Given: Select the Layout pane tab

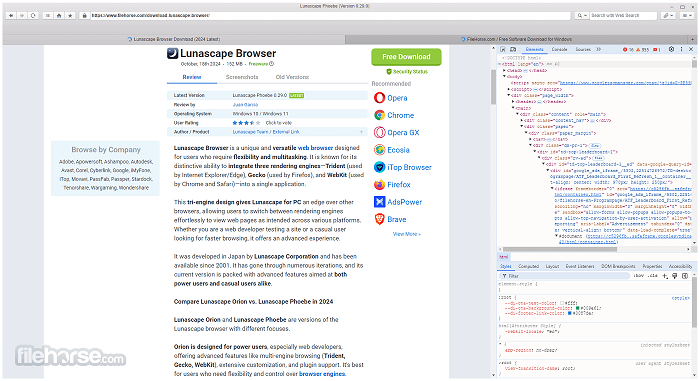Looking at the screenshot, I should 552,266.
